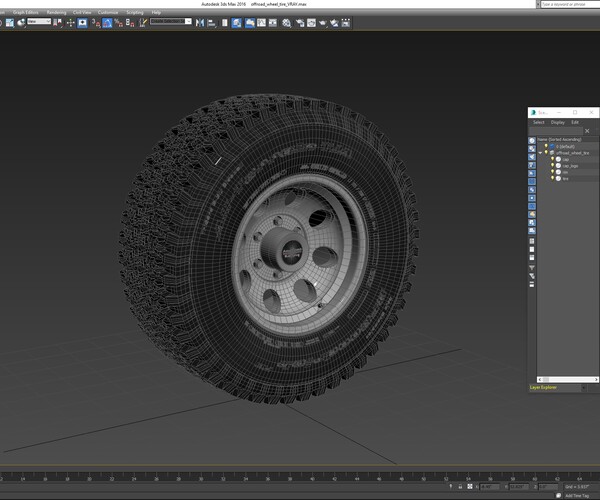This screenshot has height=500, width=600.
Task: Expand the Create Selection Set dropdown arrow
Action: point(188,21)
